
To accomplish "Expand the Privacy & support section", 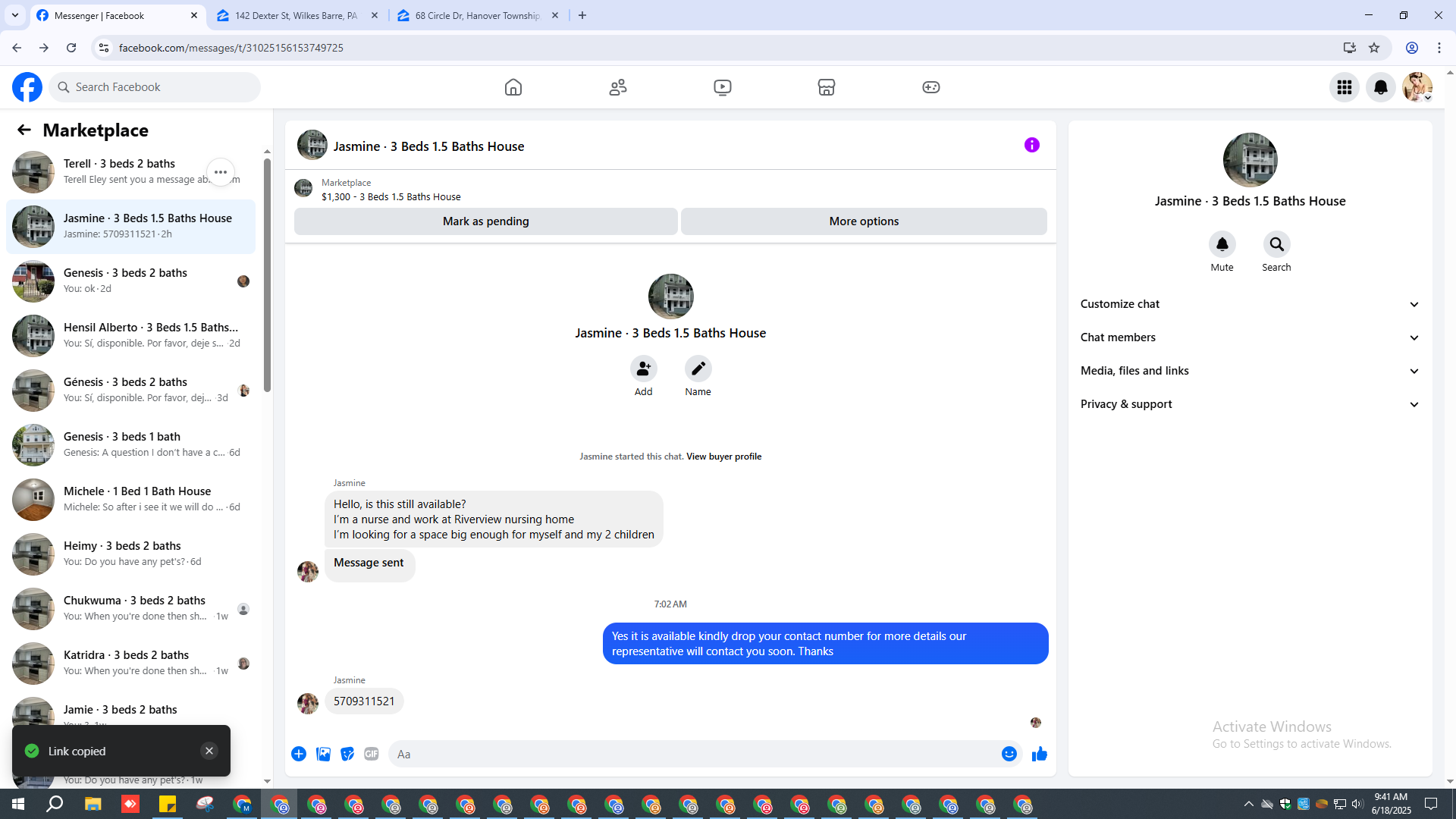I will point(1250,404).
